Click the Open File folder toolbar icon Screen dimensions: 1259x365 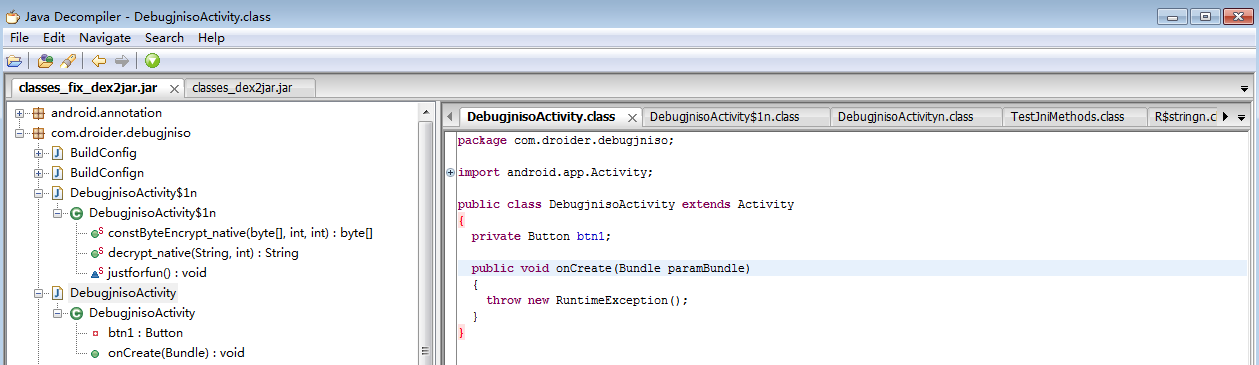(x=14, y=61)
